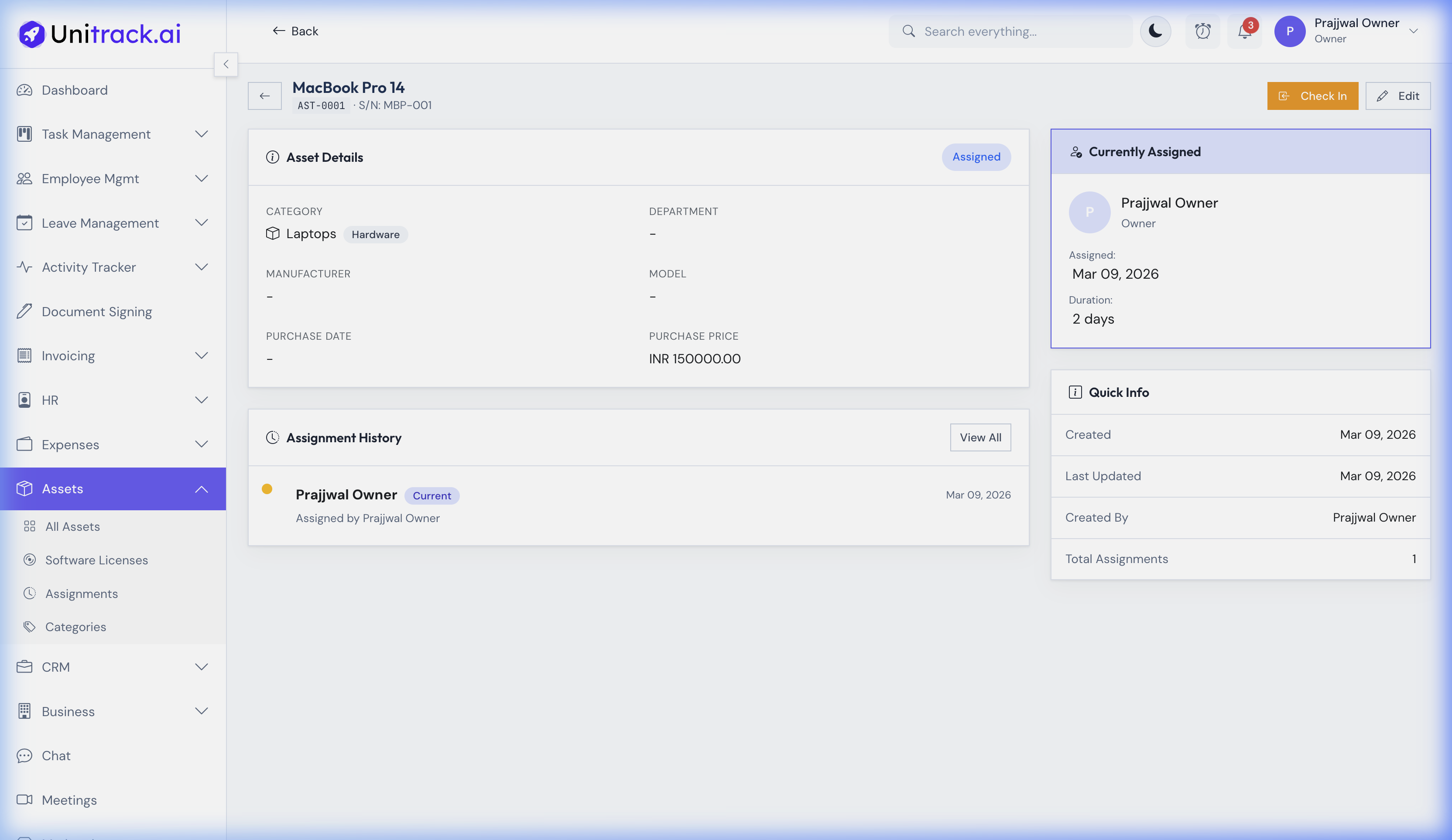Click back arrow beside MacBook Pro 14
Screen dimensions: 1452x840
264,96
